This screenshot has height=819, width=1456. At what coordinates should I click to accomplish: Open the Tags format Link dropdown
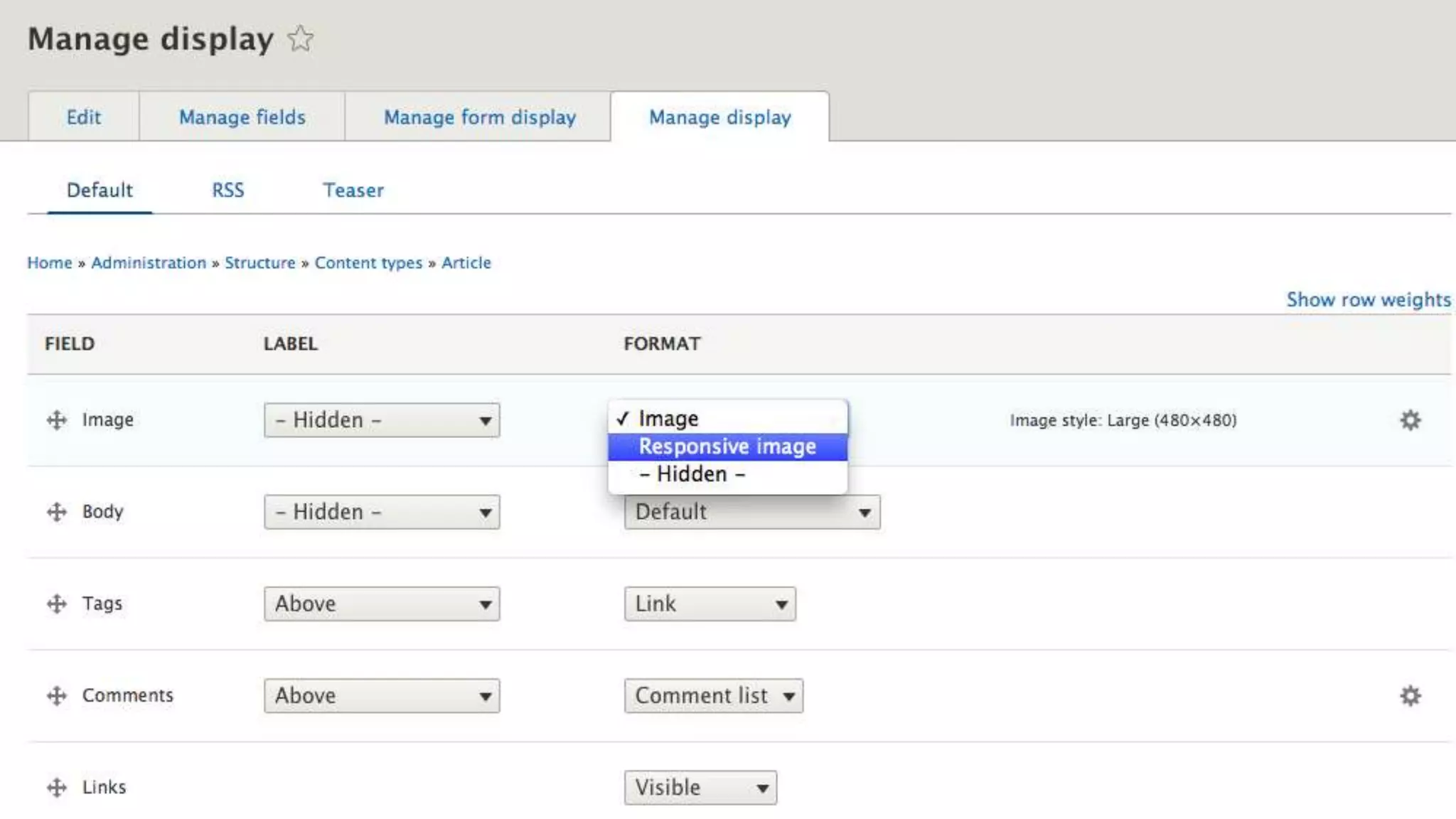coord(710,604)
